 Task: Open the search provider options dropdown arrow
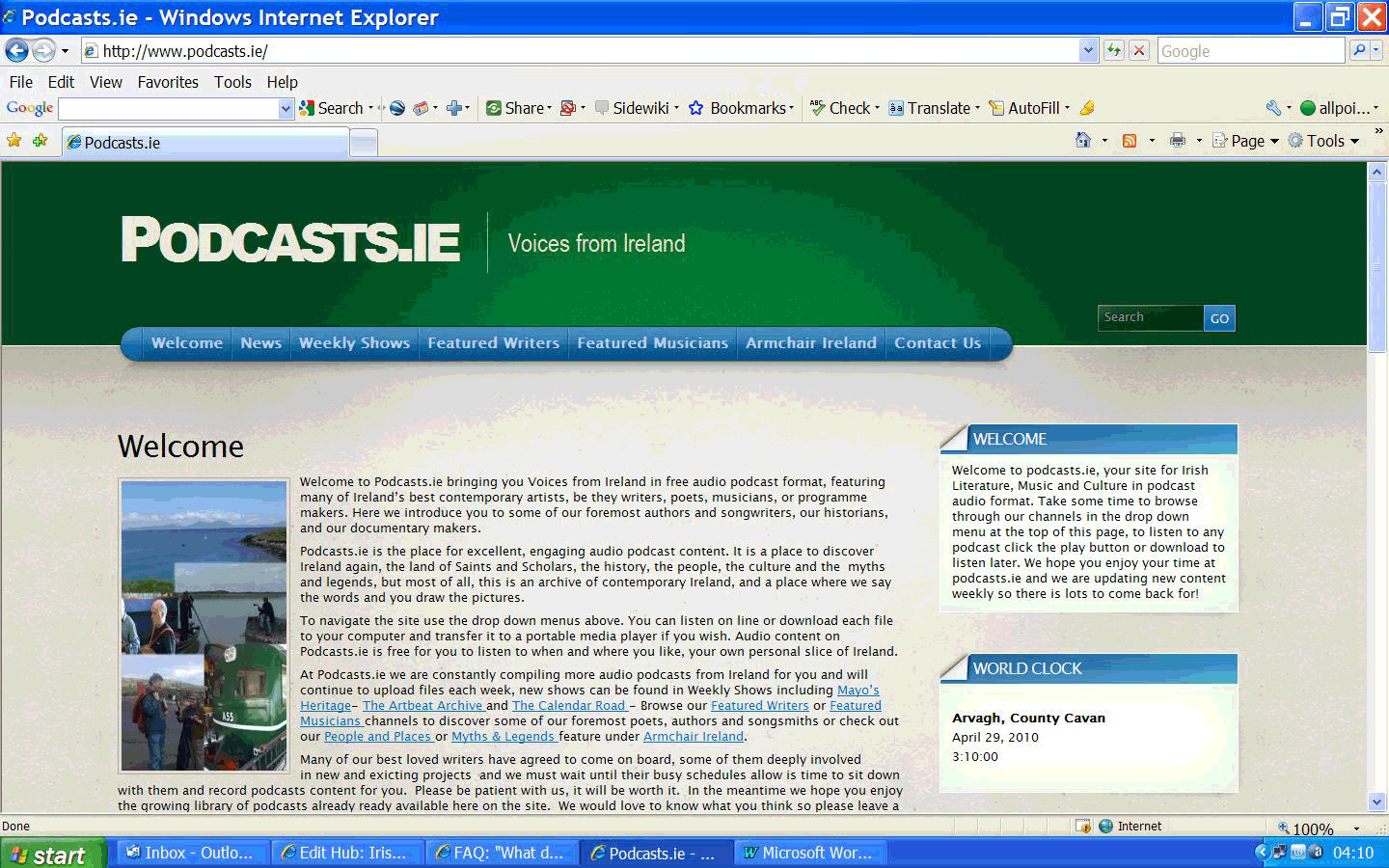point(1377,51)
